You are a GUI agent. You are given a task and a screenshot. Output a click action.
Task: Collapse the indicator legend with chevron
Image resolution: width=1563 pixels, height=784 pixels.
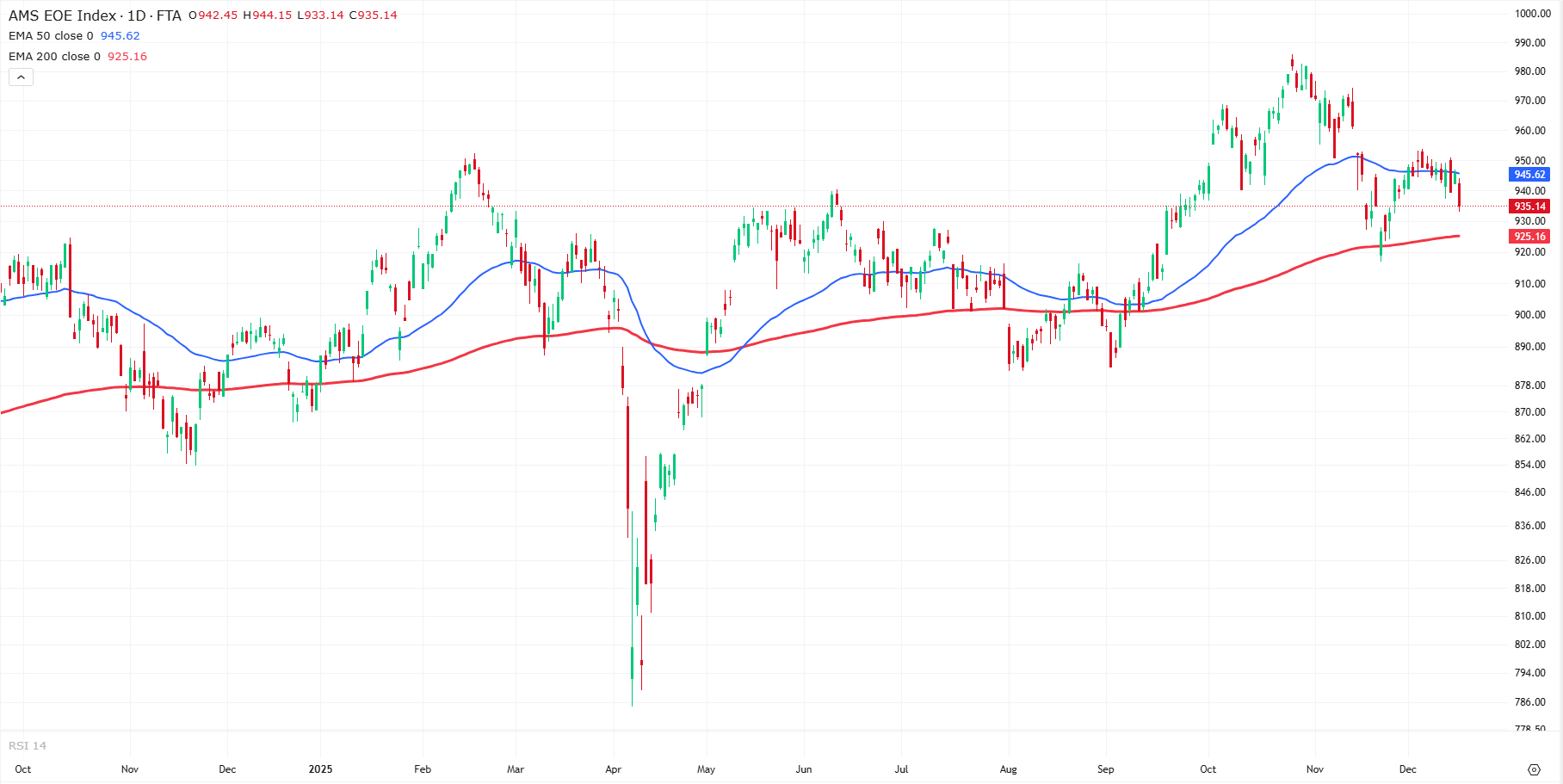click(21, 77)
